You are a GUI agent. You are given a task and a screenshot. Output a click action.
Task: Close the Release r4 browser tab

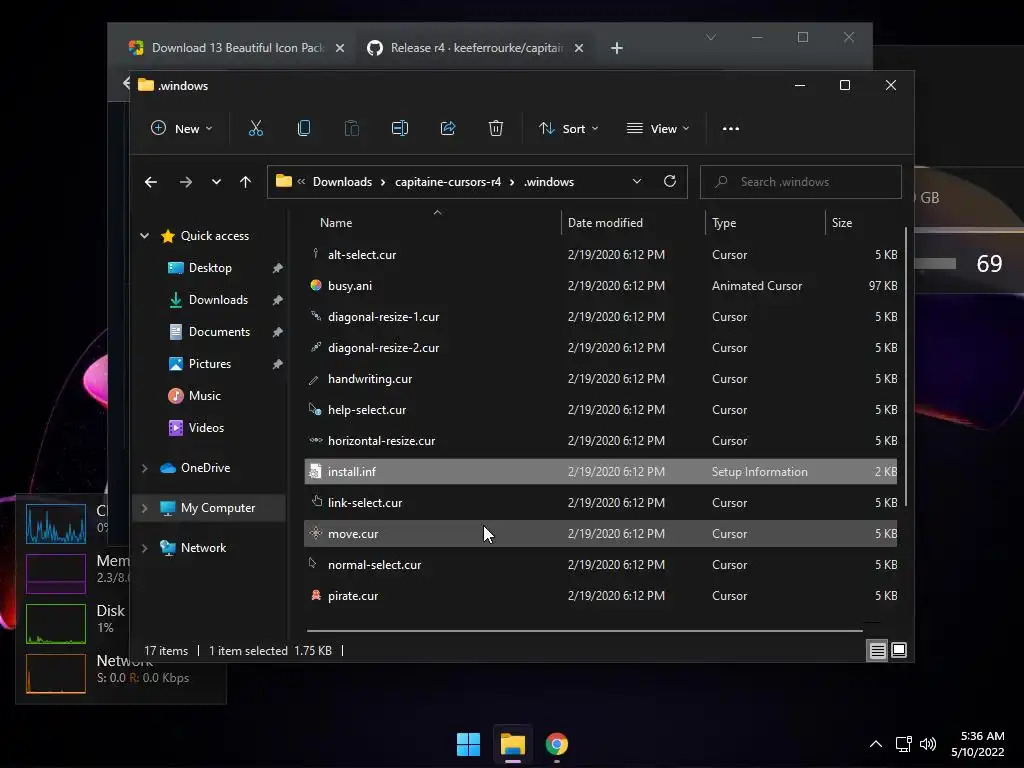pyautogui.click(x=579, y=48)
